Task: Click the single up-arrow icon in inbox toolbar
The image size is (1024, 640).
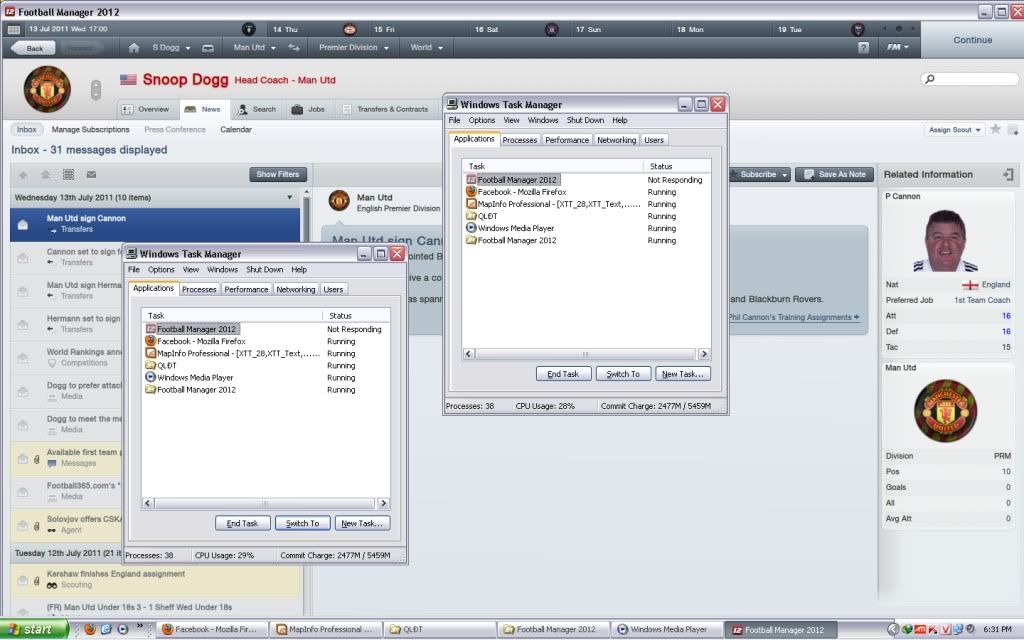Action: pyautogui.click(x=24, y=174)
